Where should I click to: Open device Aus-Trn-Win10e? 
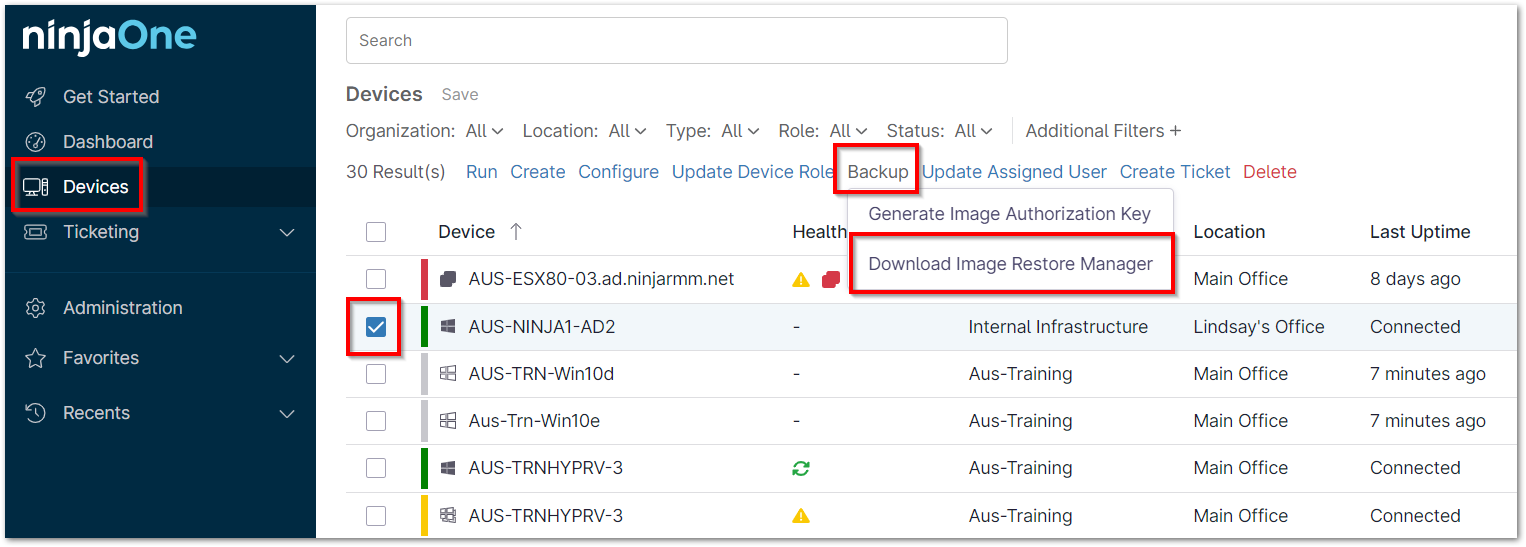pyautogui.click(x=534, y=421)
